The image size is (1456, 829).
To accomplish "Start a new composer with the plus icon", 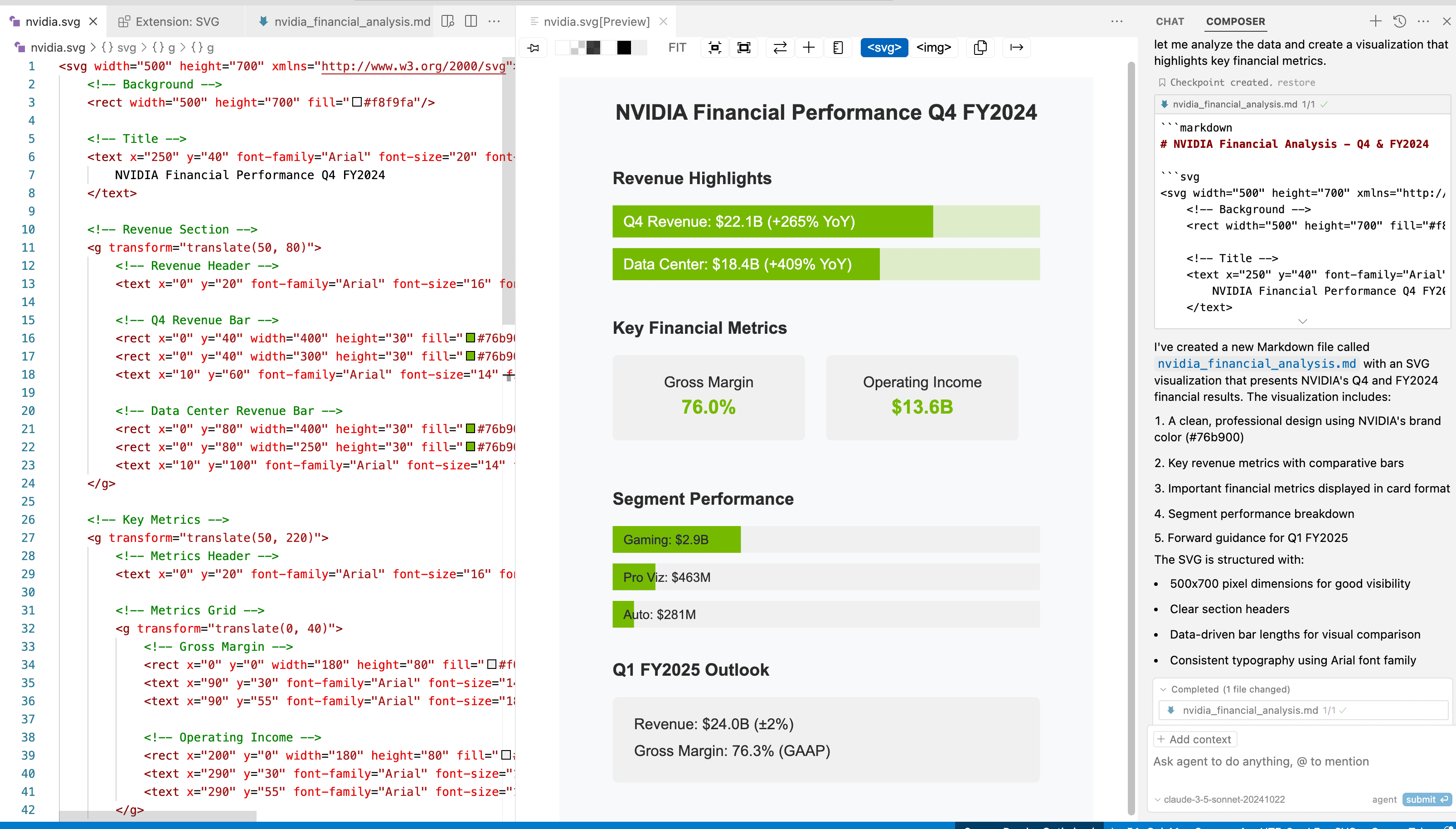I will 1375,22.
